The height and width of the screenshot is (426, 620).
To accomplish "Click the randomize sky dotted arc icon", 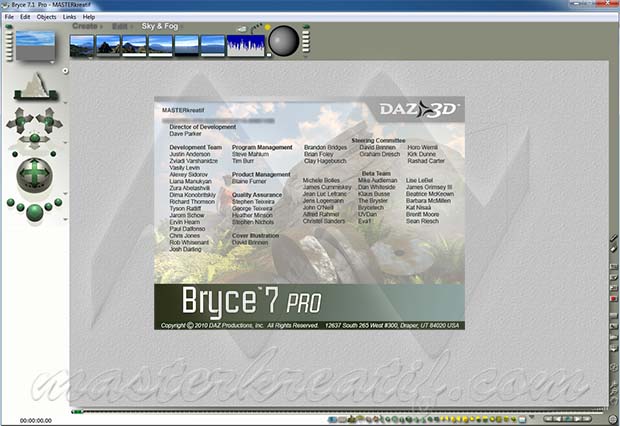I will [x=256, y=28].
